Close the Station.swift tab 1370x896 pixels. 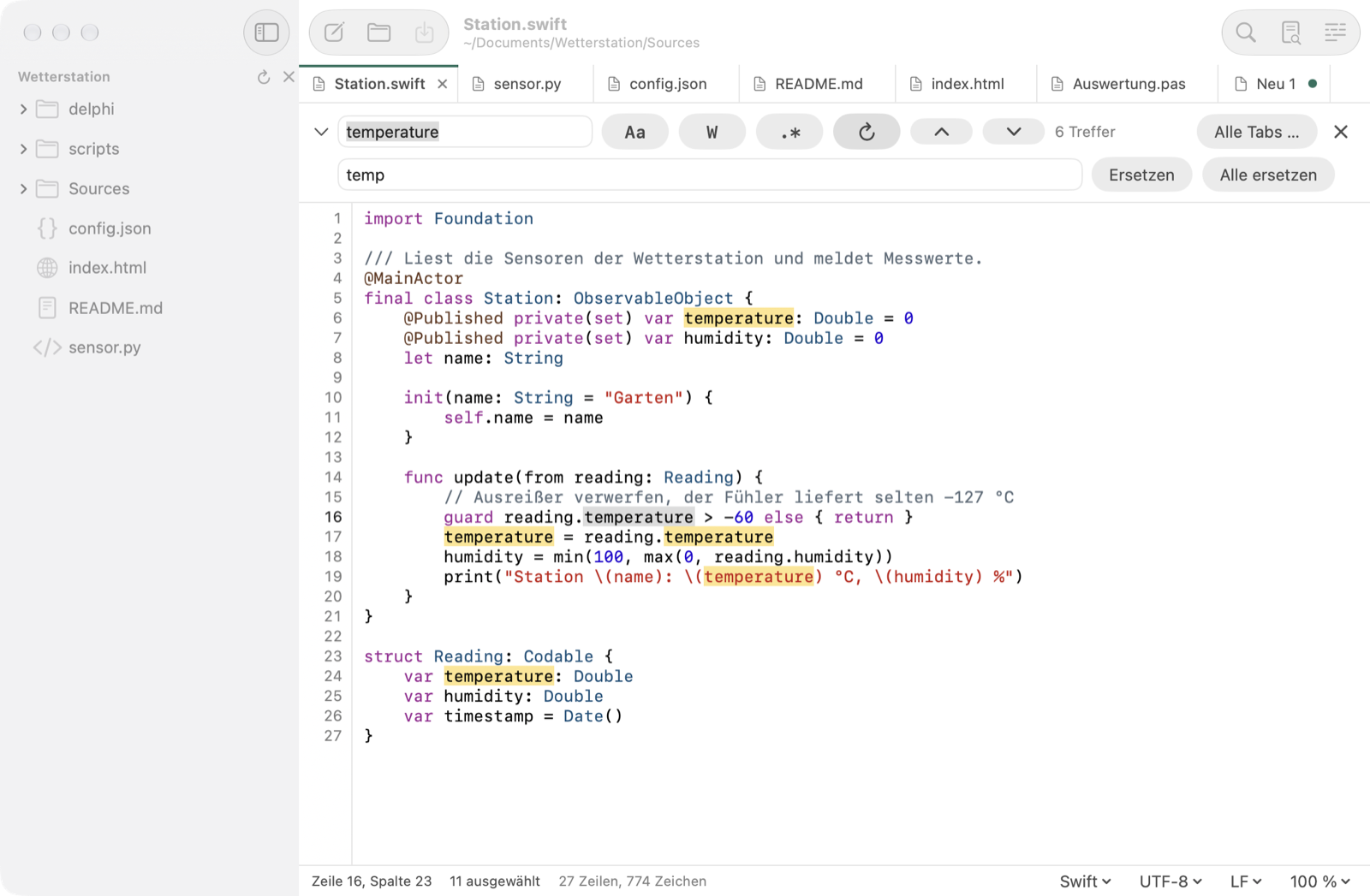coord(443,84)
